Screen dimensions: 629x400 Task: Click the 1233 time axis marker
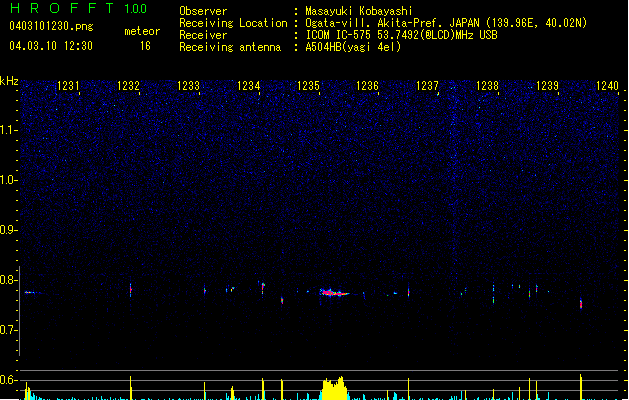pos(188,85)
